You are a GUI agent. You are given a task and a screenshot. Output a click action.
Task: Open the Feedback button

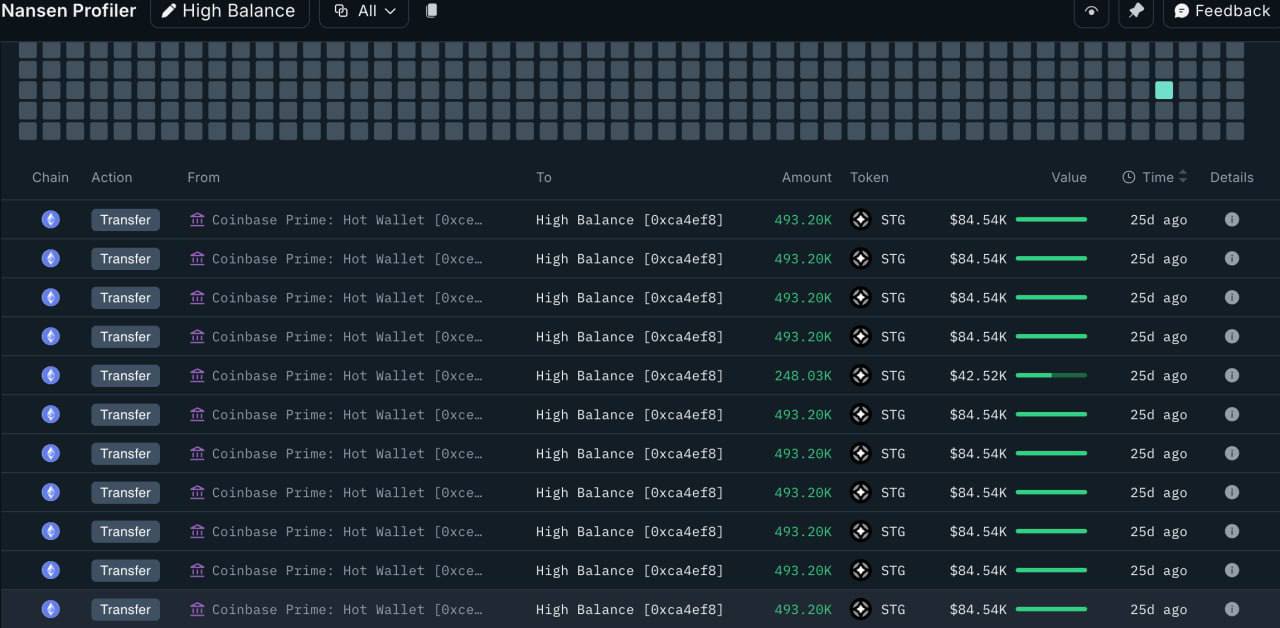click(1221, 11)
